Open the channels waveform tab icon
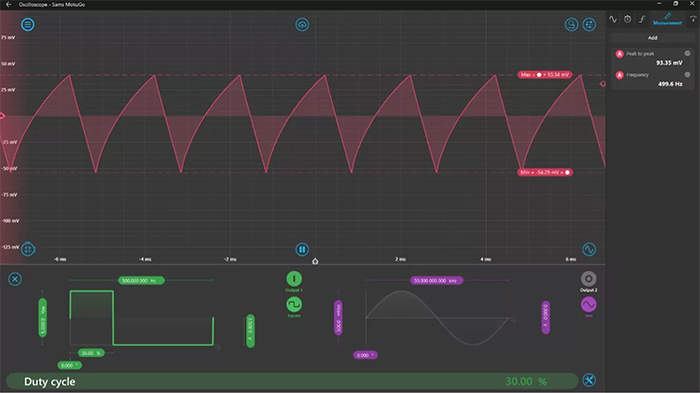This screenshot has height=393, width=700. [x=613, y=19]
